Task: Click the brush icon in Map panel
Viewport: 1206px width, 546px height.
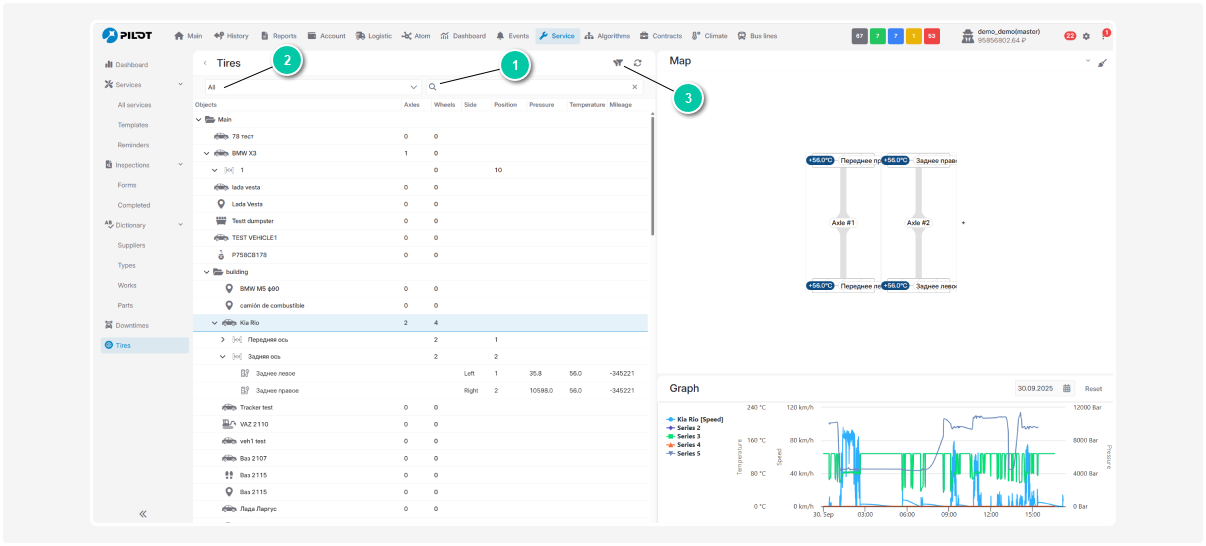Action: click(x=1102, y=63)
